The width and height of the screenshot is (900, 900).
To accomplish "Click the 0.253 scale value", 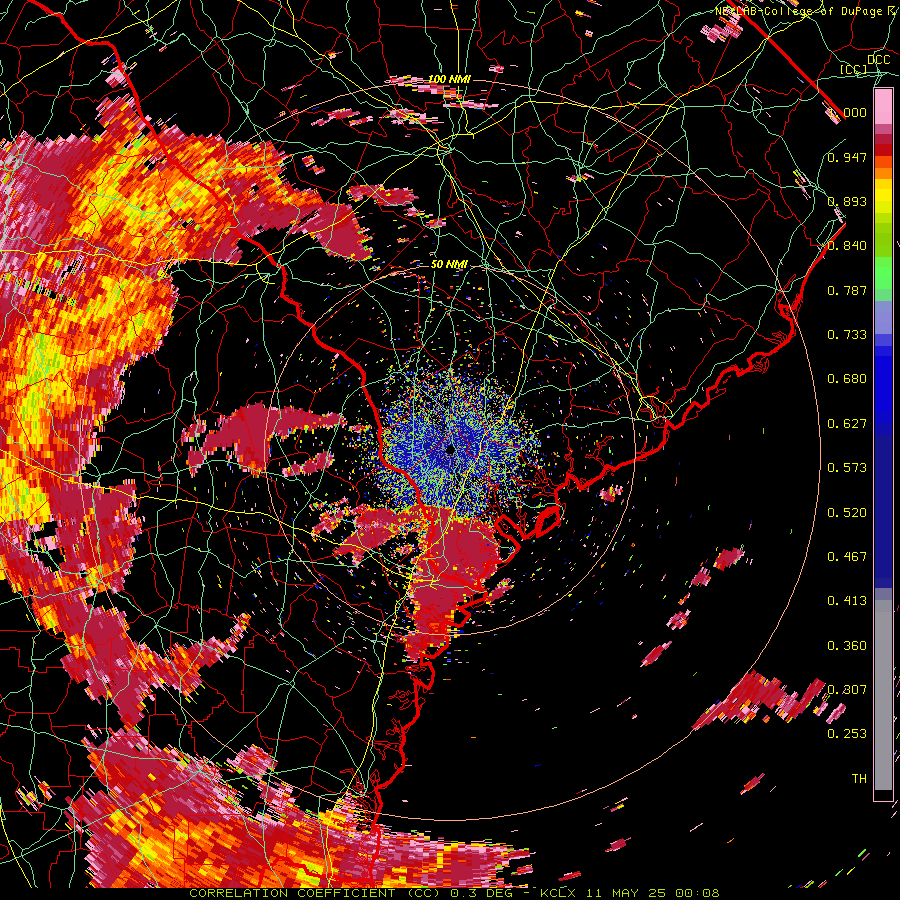I will tap(847, 734).
